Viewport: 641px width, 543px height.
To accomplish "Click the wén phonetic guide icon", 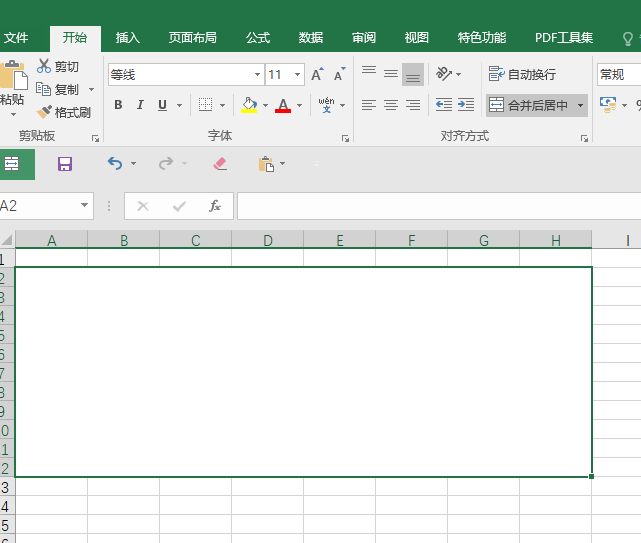I will pyautogui.click(x=326, y=105).
